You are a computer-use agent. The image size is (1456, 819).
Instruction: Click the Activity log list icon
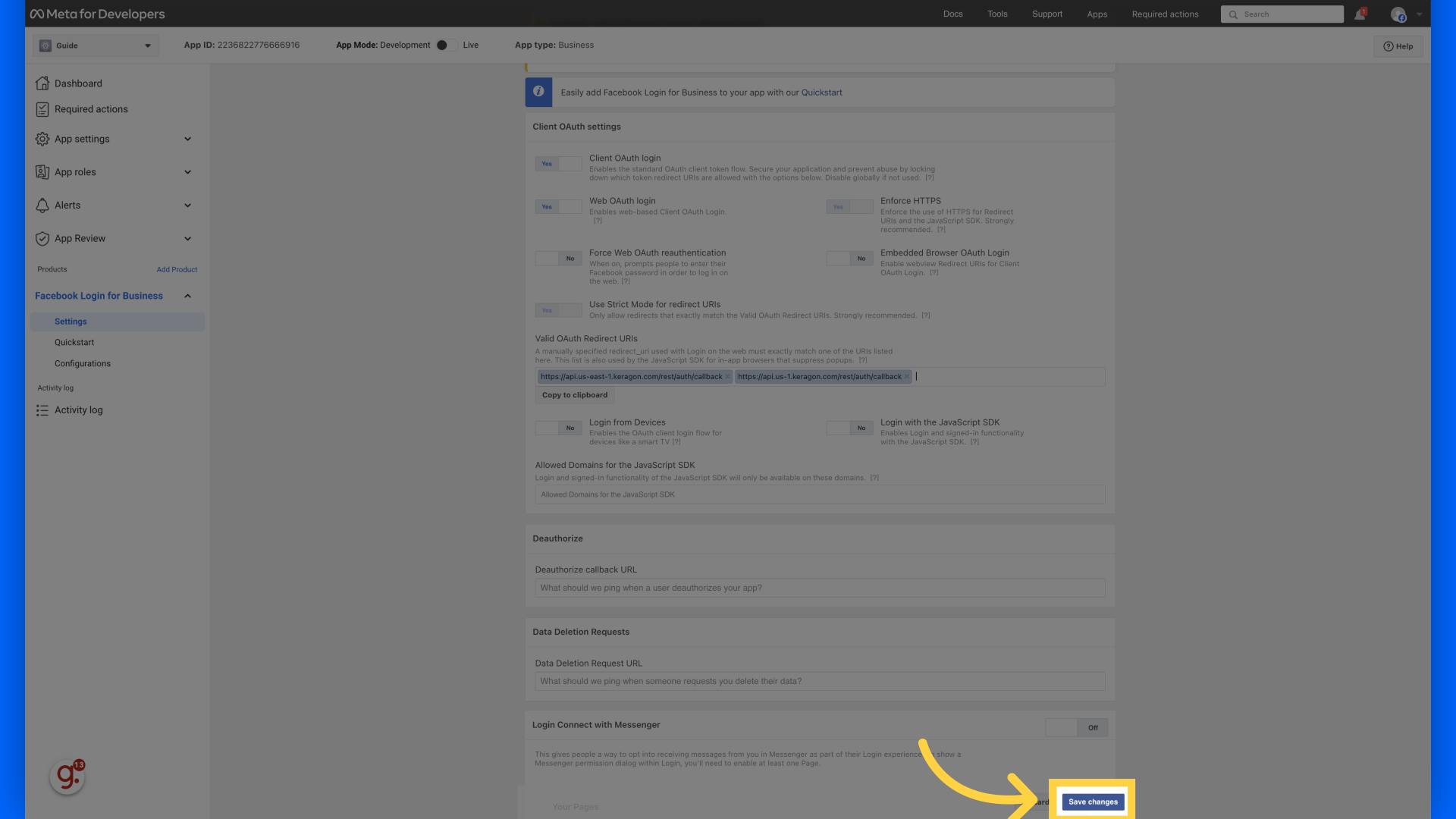pyautogui.click(x=42, y=410)
